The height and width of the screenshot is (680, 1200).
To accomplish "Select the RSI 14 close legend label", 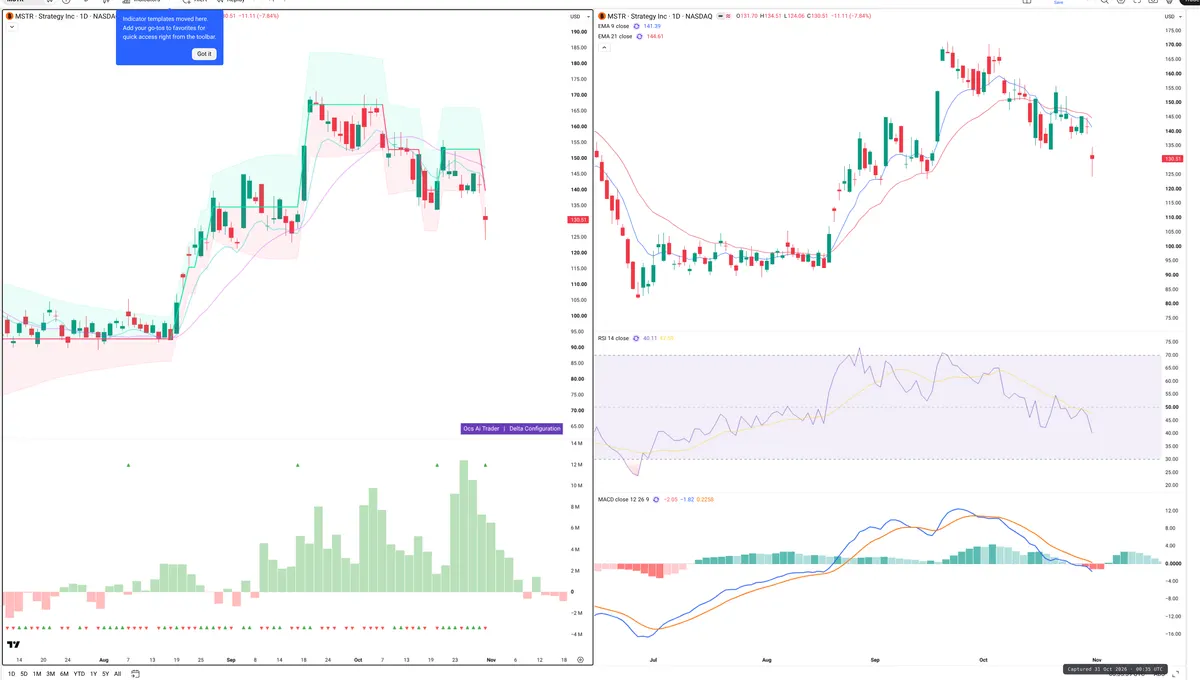I will (613, 338).
